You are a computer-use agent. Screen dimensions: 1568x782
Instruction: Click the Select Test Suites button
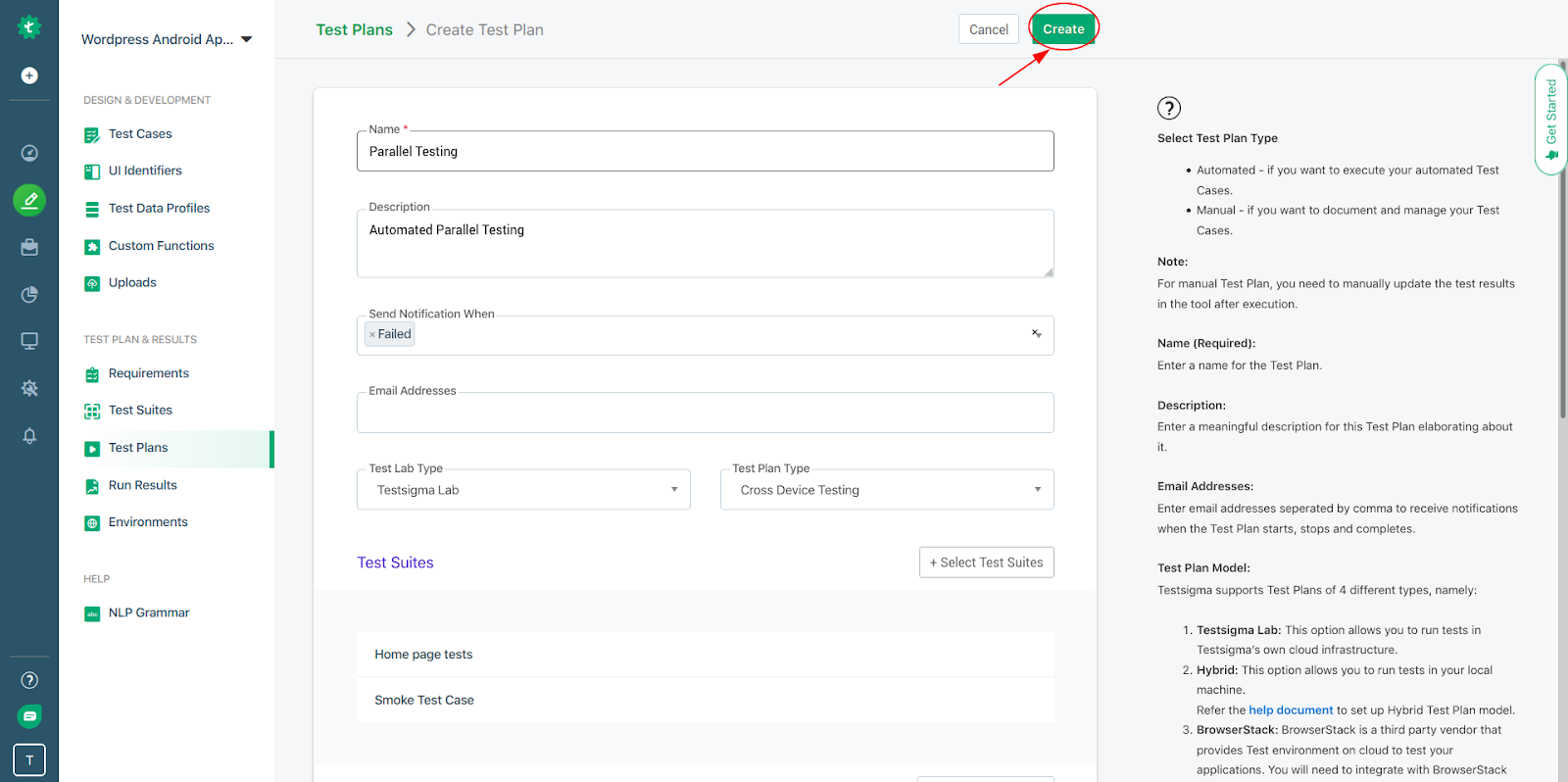pos(986,562)
